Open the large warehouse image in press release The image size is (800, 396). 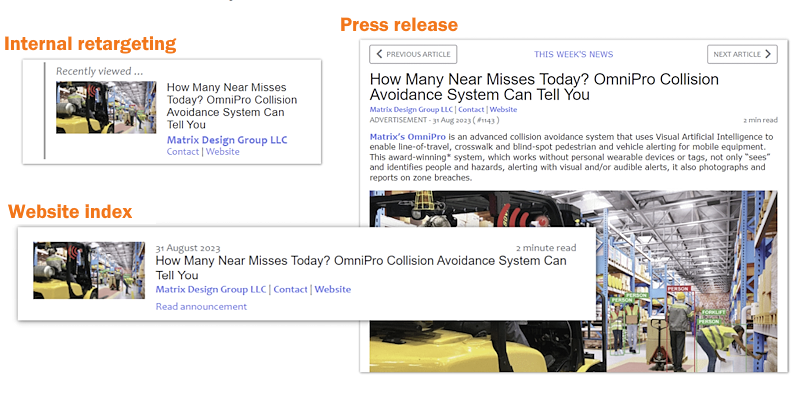(573, 281)
